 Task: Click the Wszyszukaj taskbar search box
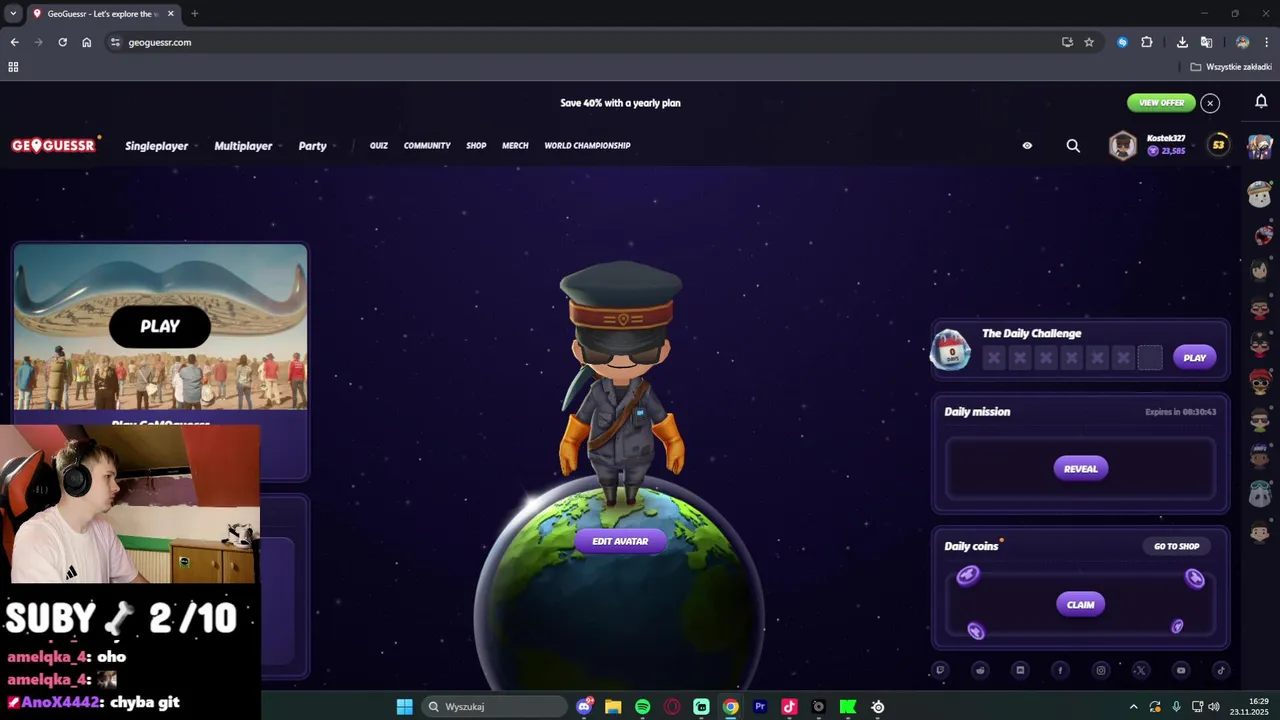pyautogui.click(x=494, y=707)
